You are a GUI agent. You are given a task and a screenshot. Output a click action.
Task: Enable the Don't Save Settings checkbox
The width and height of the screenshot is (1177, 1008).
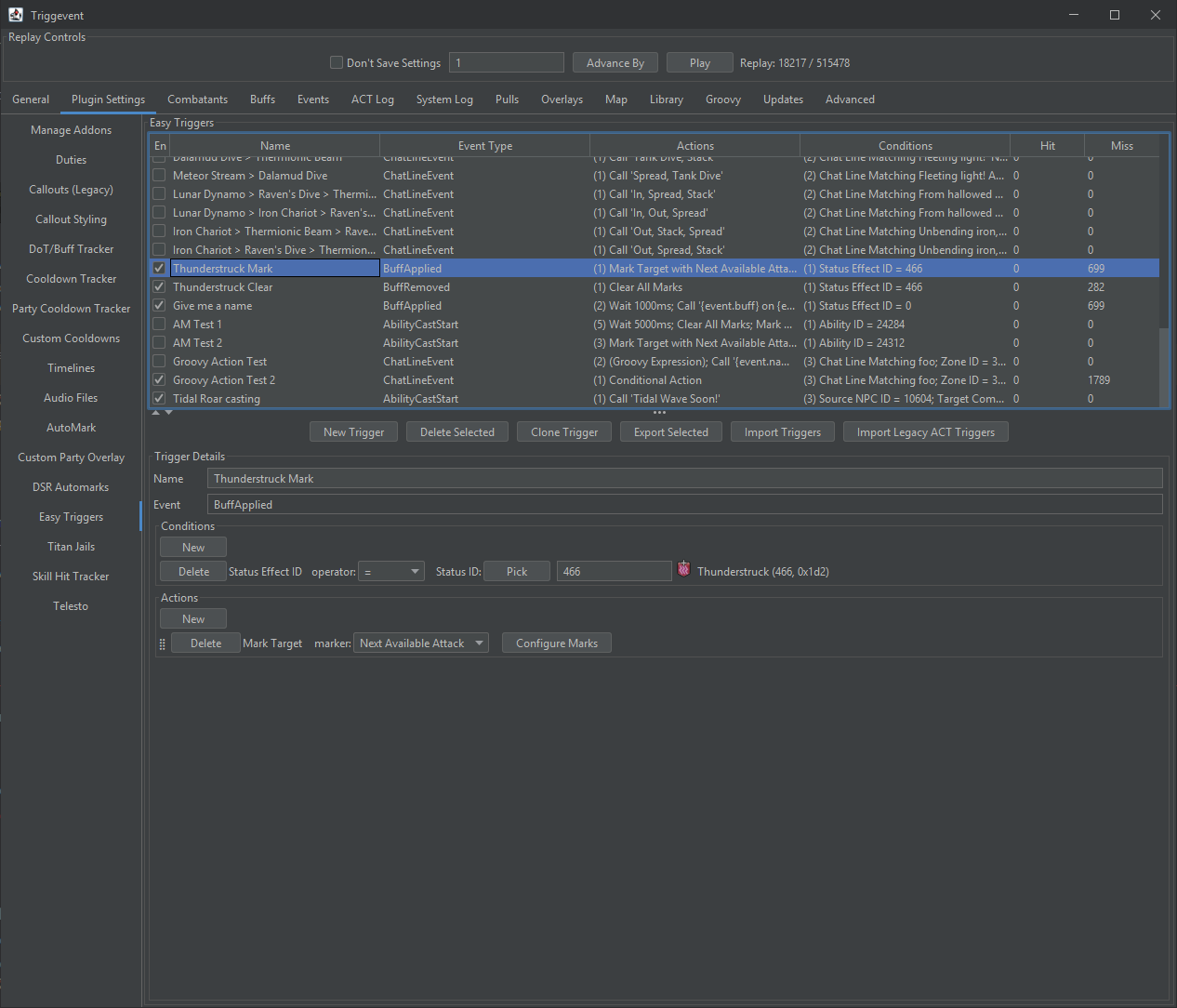337,62
